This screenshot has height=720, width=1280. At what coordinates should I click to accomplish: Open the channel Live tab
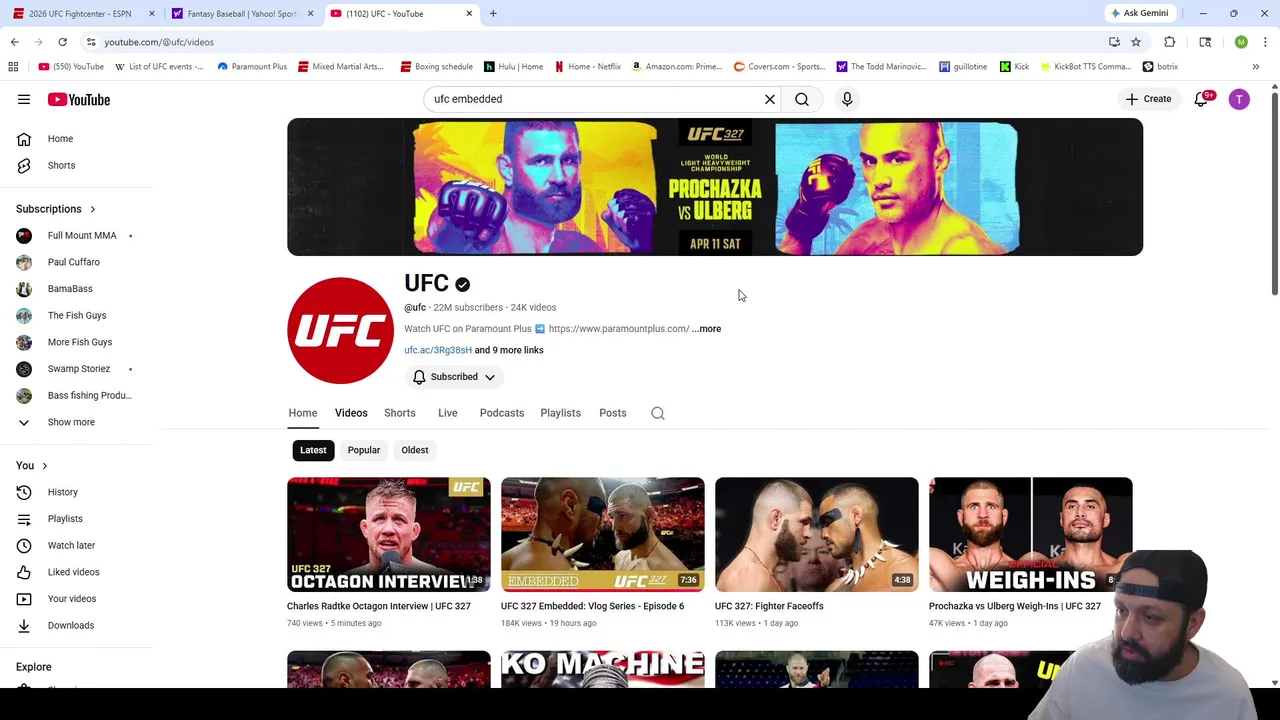tap(448, 413)
